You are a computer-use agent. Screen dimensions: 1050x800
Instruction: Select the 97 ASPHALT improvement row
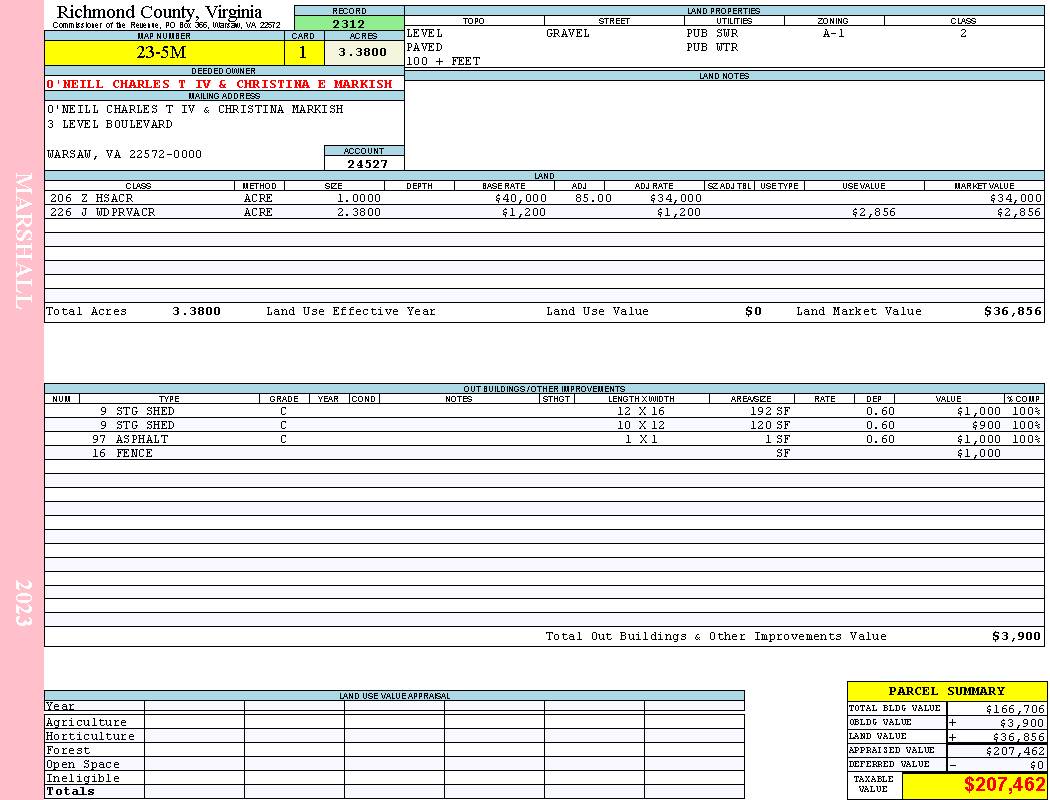click(544, 439)
